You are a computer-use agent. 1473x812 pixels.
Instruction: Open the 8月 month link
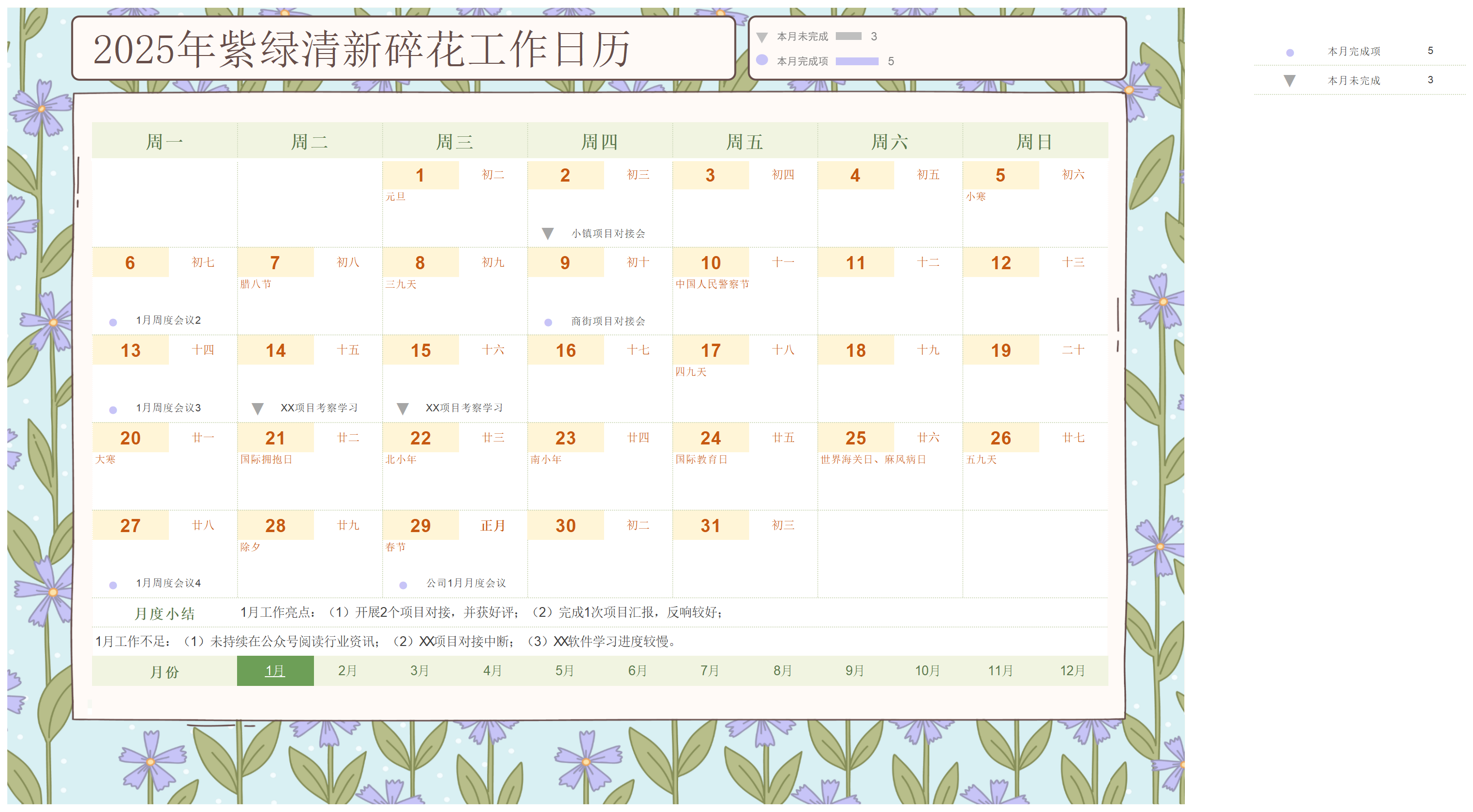click(x=782, y=670)
